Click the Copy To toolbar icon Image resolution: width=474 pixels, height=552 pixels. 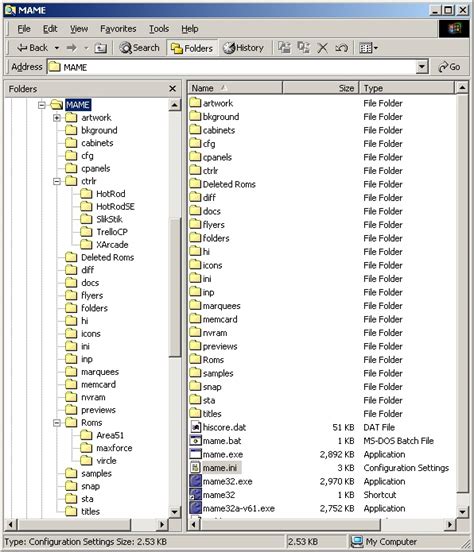pos(303,48)
